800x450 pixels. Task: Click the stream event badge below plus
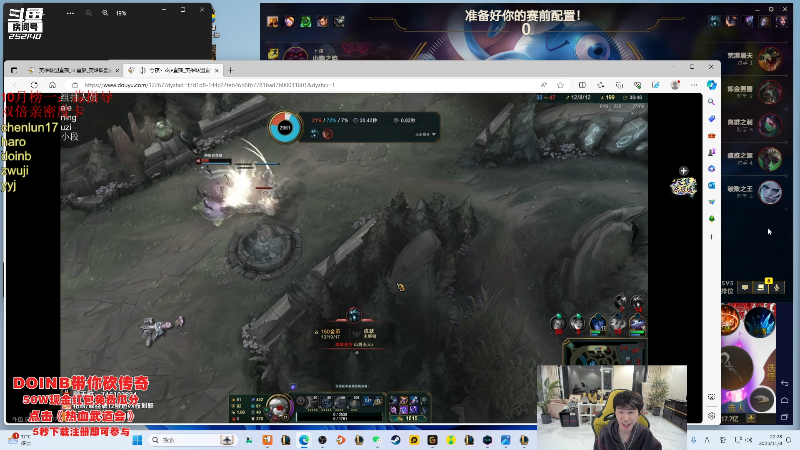click(x=683, y=186)
